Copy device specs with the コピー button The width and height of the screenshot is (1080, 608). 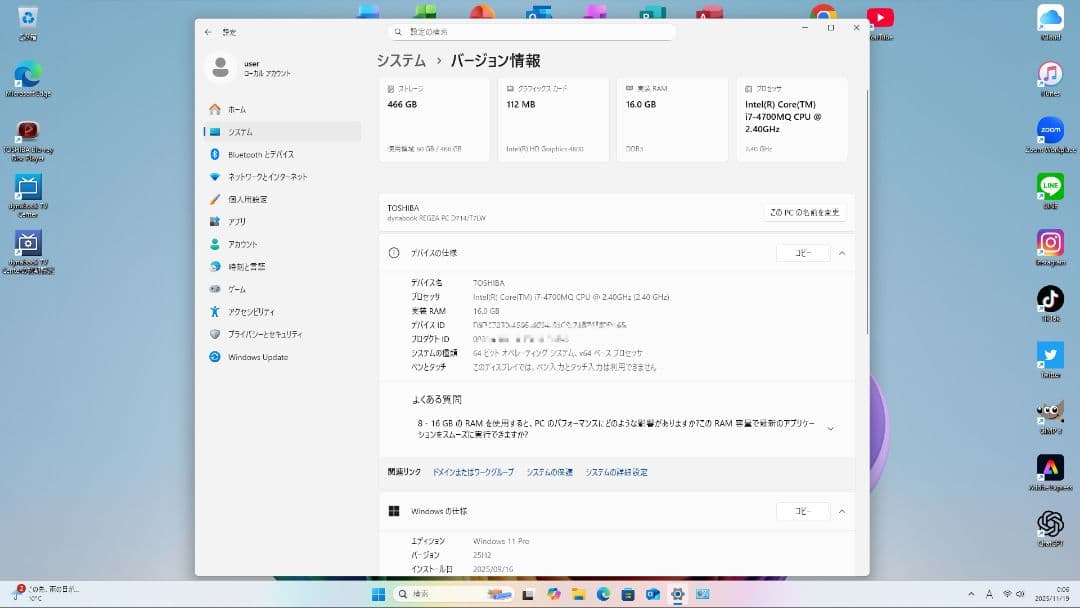click(802, 252)
